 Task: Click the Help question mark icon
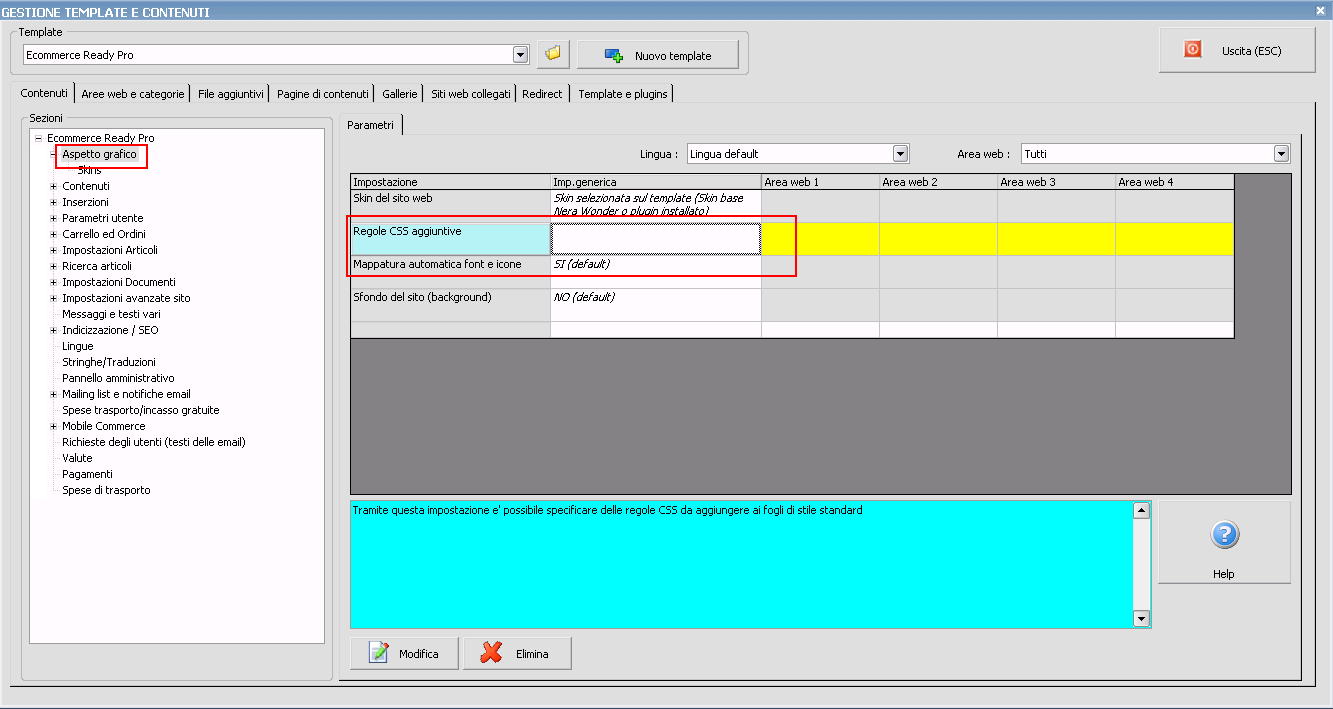pos(1225,535)
